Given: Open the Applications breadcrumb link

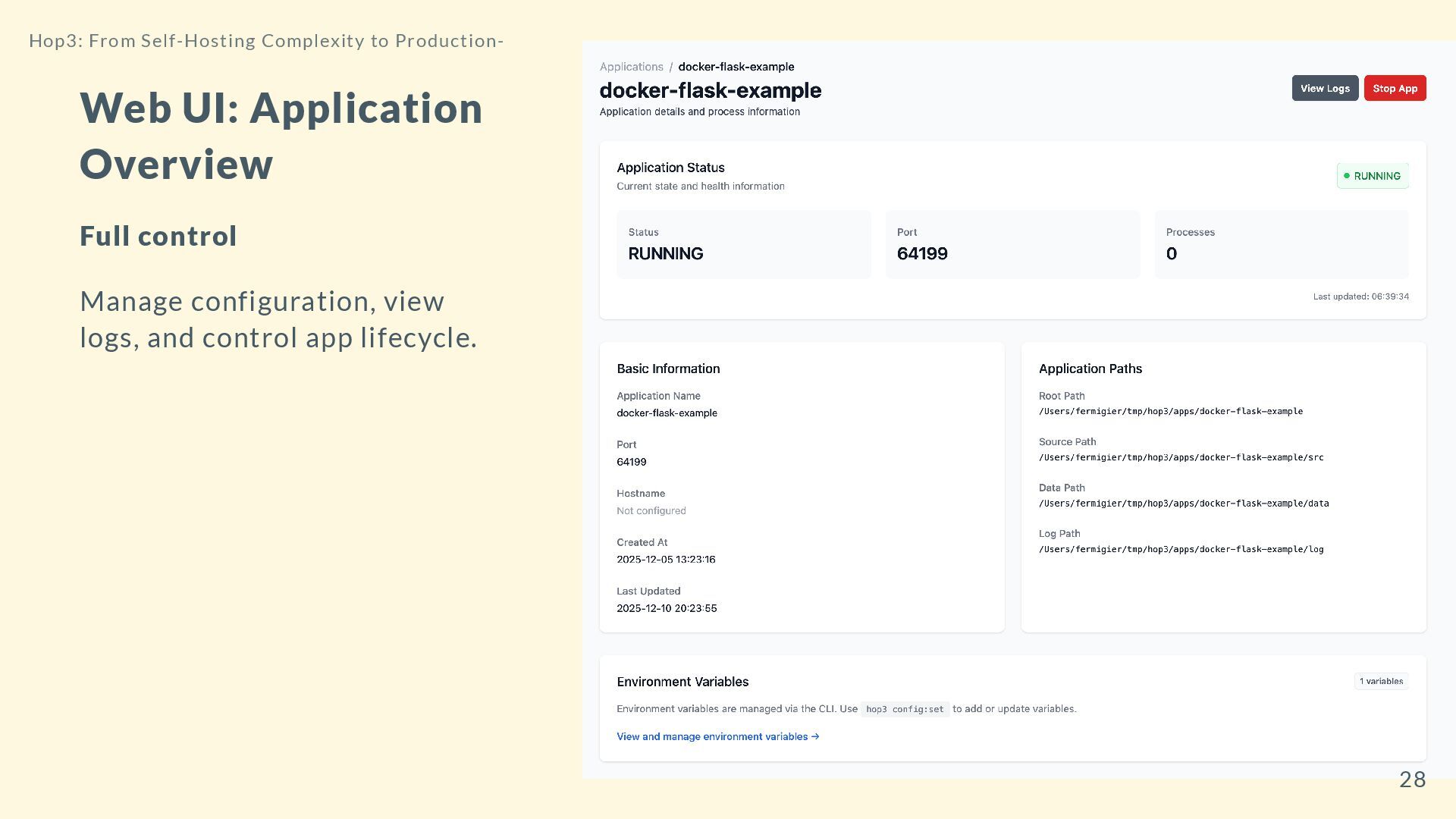Looking at the screenshot, I should [631, 67].
